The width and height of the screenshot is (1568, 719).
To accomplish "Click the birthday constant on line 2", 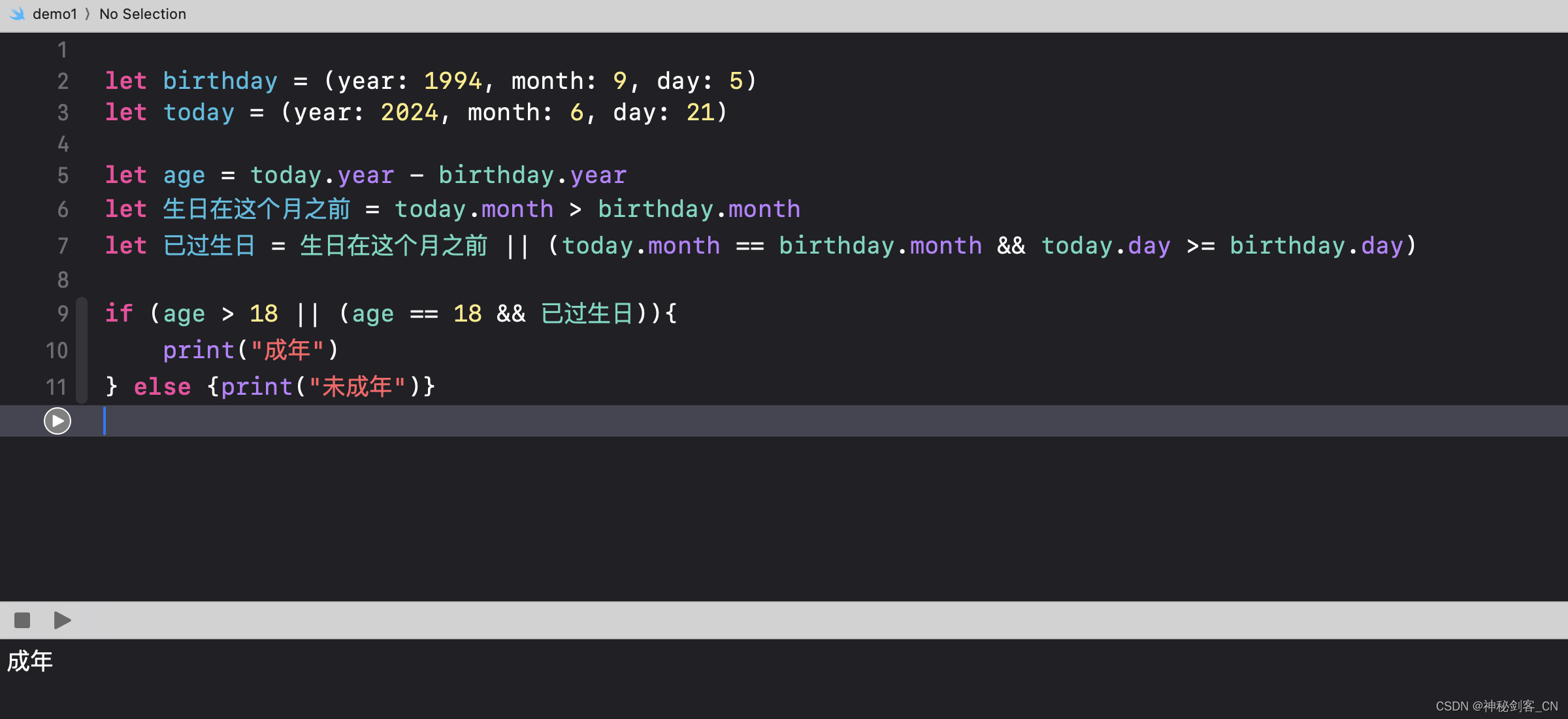I will (220, 81).
